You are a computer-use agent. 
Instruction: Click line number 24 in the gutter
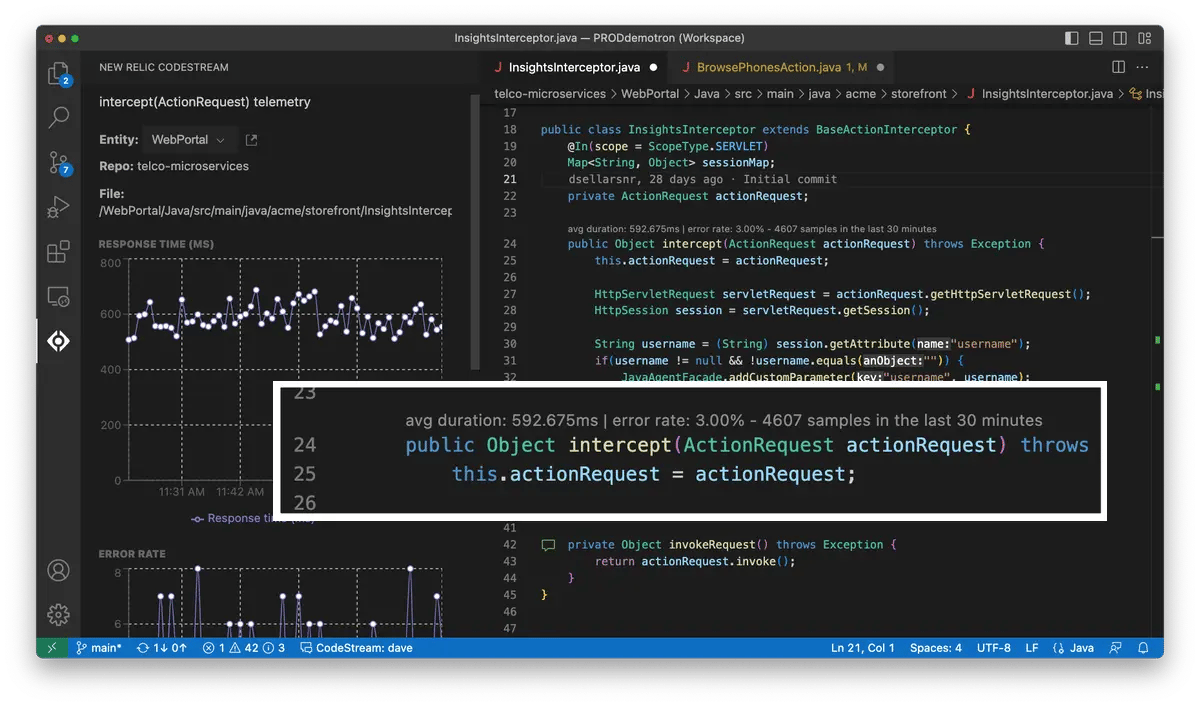(x=510, y=244)
